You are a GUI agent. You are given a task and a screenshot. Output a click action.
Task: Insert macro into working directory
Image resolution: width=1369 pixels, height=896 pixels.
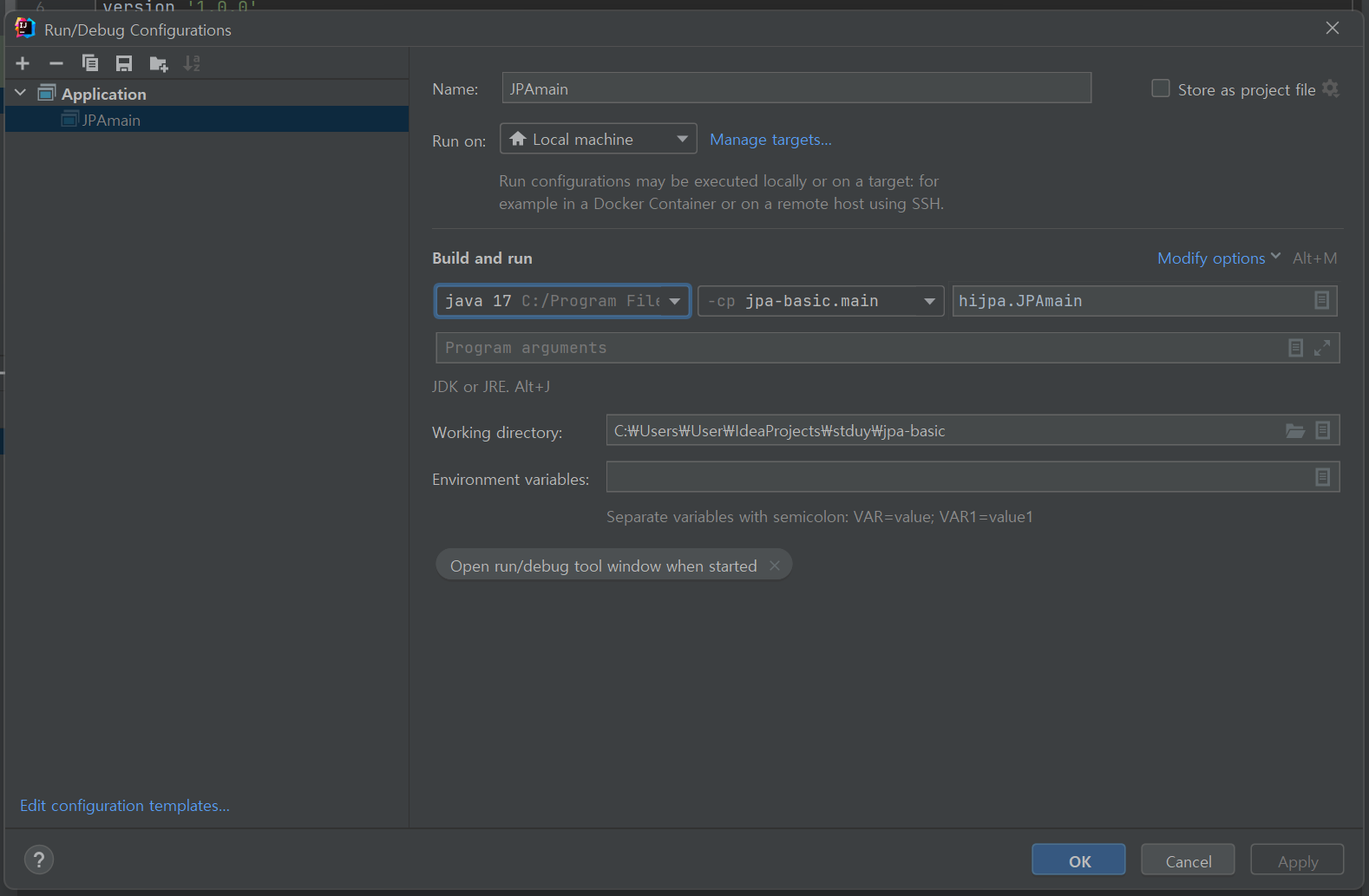[x=1323, y=430]
